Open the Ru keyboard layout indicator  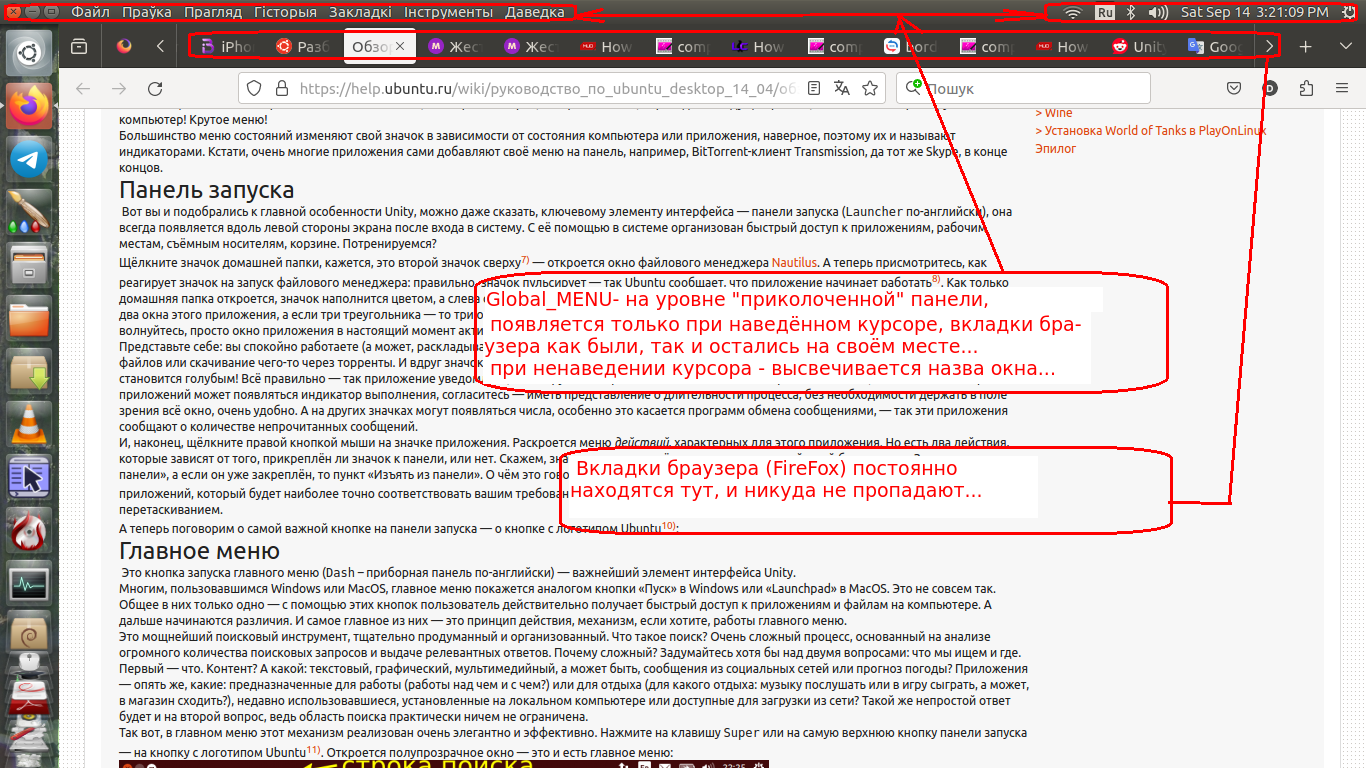(1104, 12)
